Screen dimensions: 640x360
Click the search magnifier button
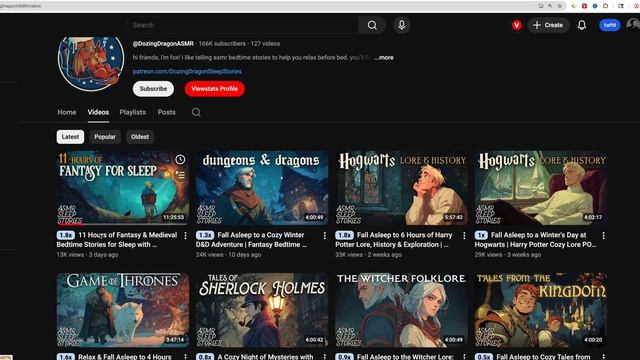[x=372, y=25]
